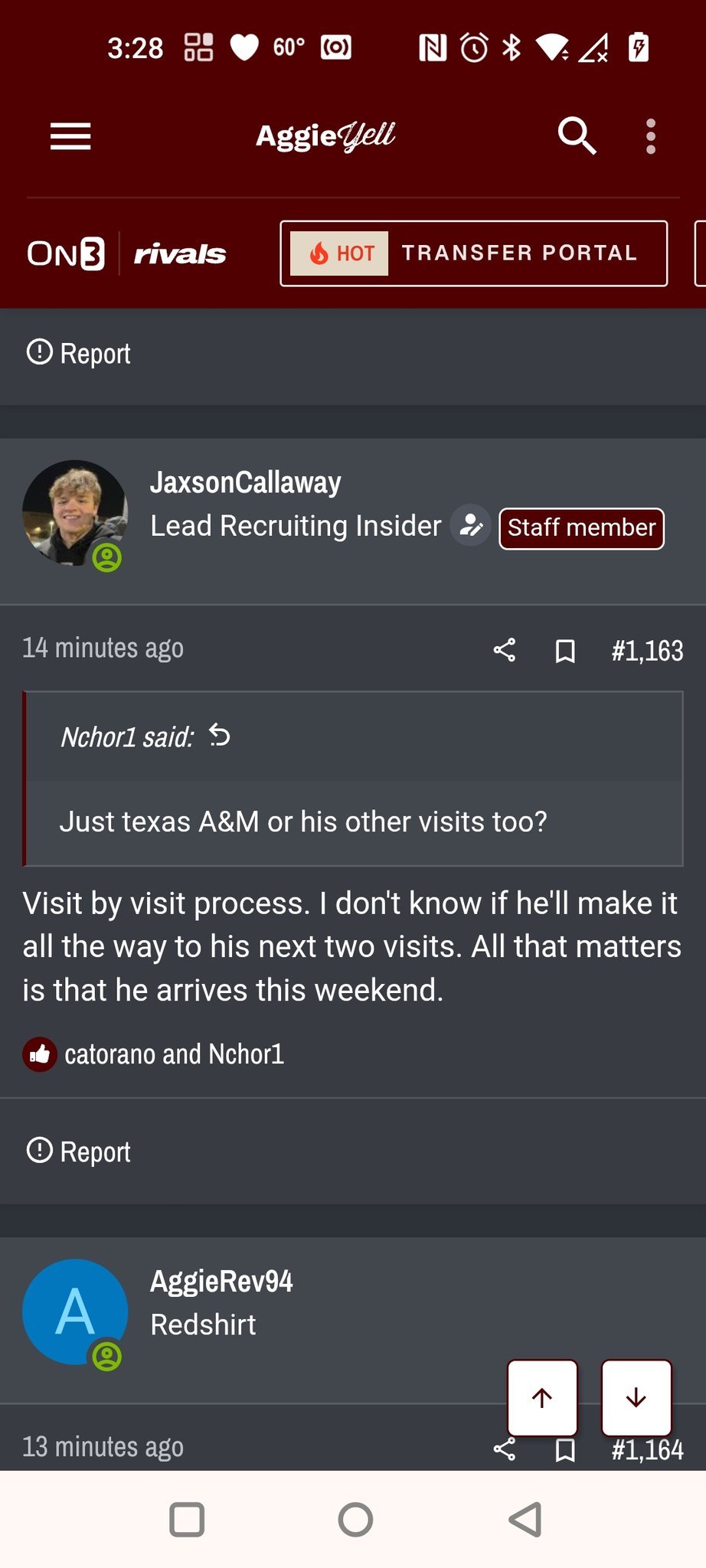
Task: Bookmark post #1,164
Action: click(x=565, y=1449)
